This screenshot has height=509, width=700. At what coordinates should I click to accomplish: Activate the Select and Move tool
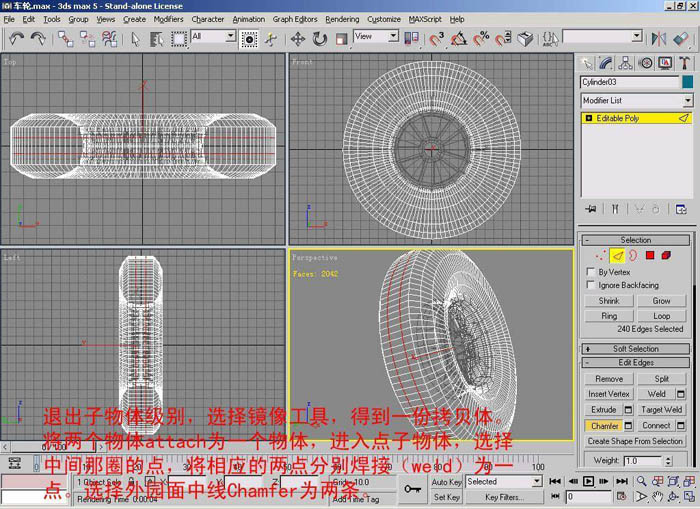[297, 39]
